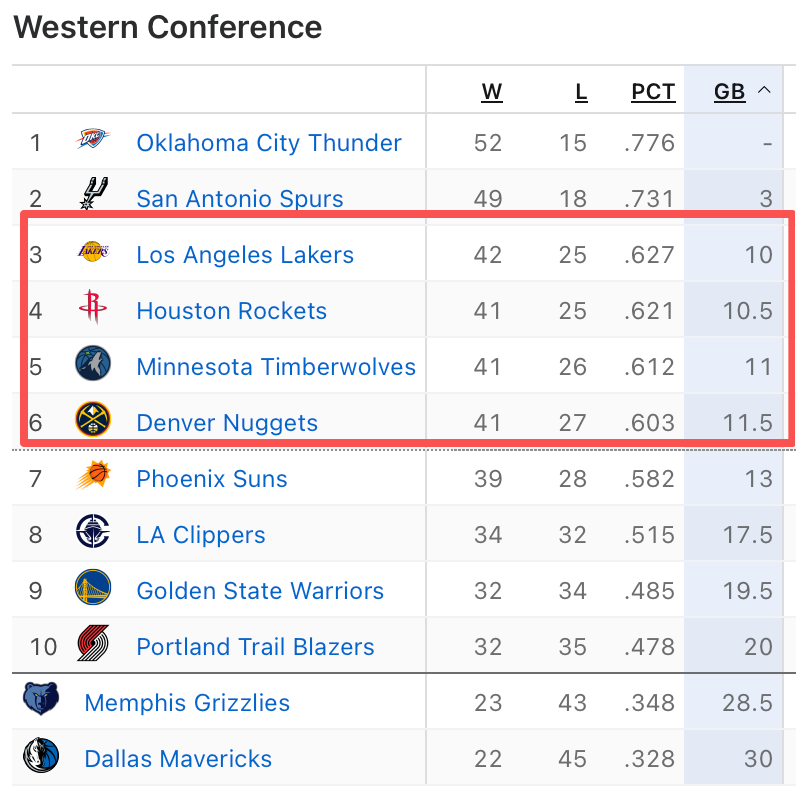Click the Portland Trail Blazers logo icon
The image size is (796, 786).
click(93, 645)
